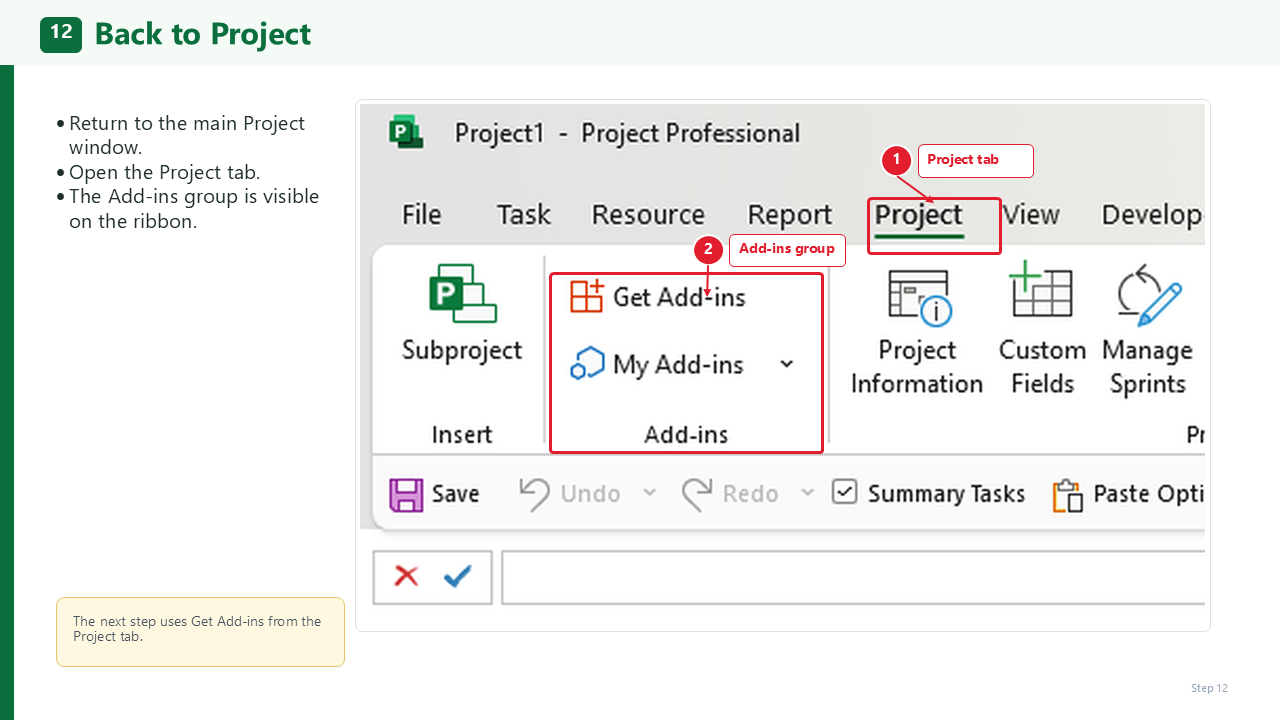Click the Project app logo icon
The height and width of the screenshot is (720, 1280).
pyautogui.click(x=406, y=133)
